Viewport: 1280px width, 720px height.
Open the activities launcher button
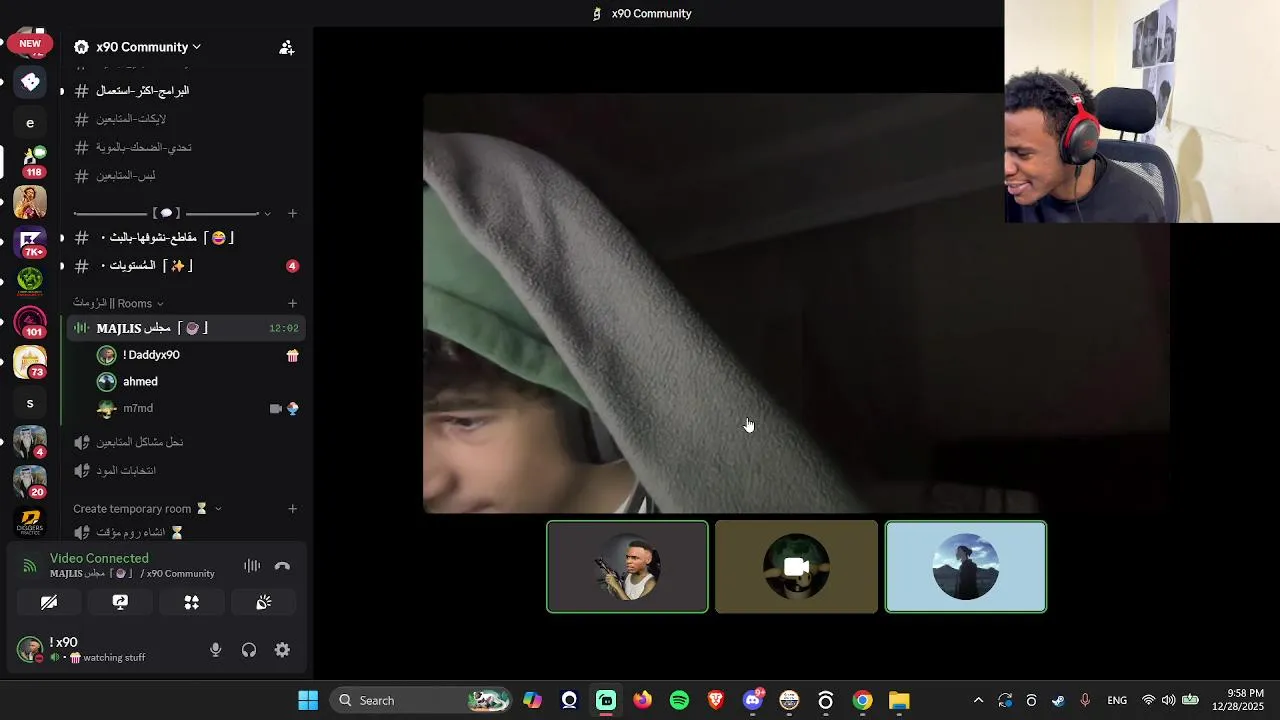point(192,602)
